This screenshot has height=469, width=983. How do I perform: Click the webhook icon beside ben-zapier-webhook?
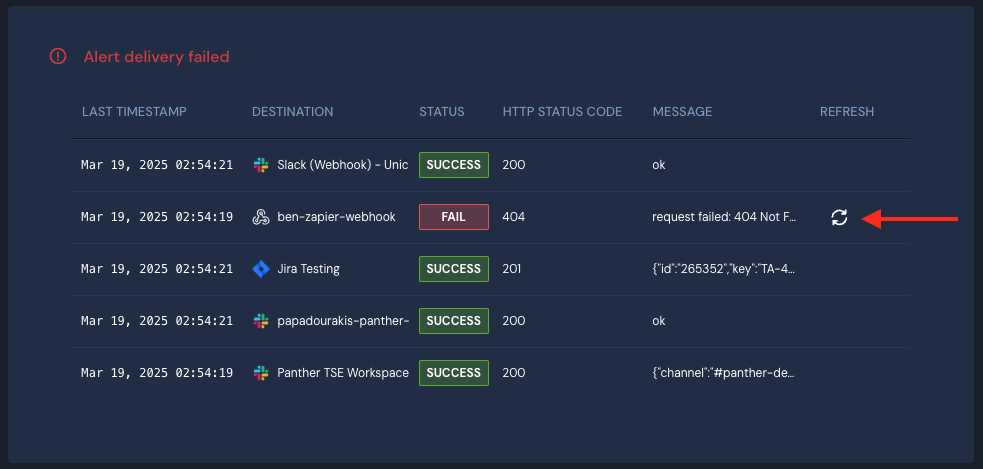click(261, 217)
